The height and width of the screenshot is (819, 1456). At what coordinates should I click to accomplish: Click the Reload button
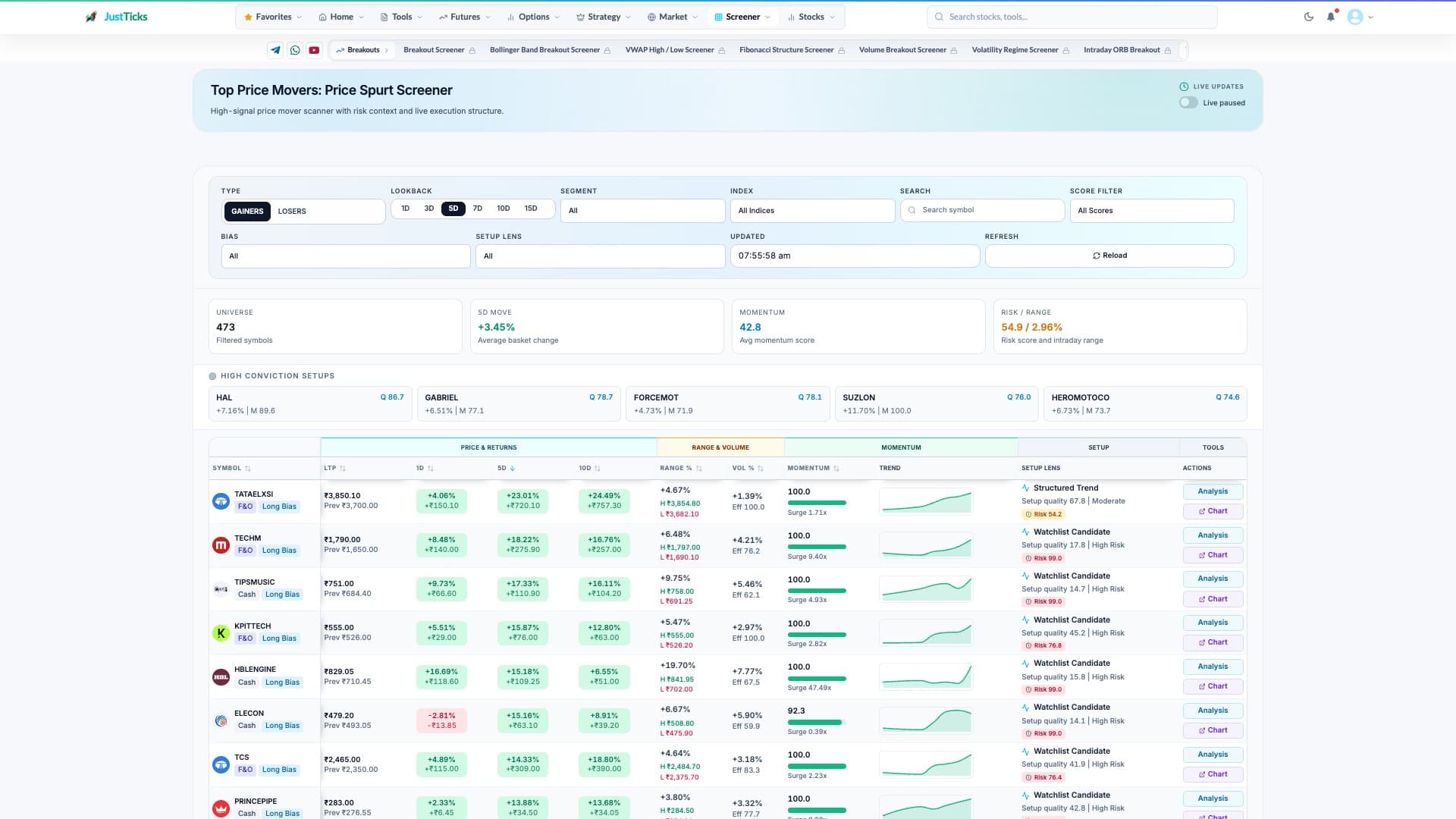pyautogui.click(x=1109, y=256)
